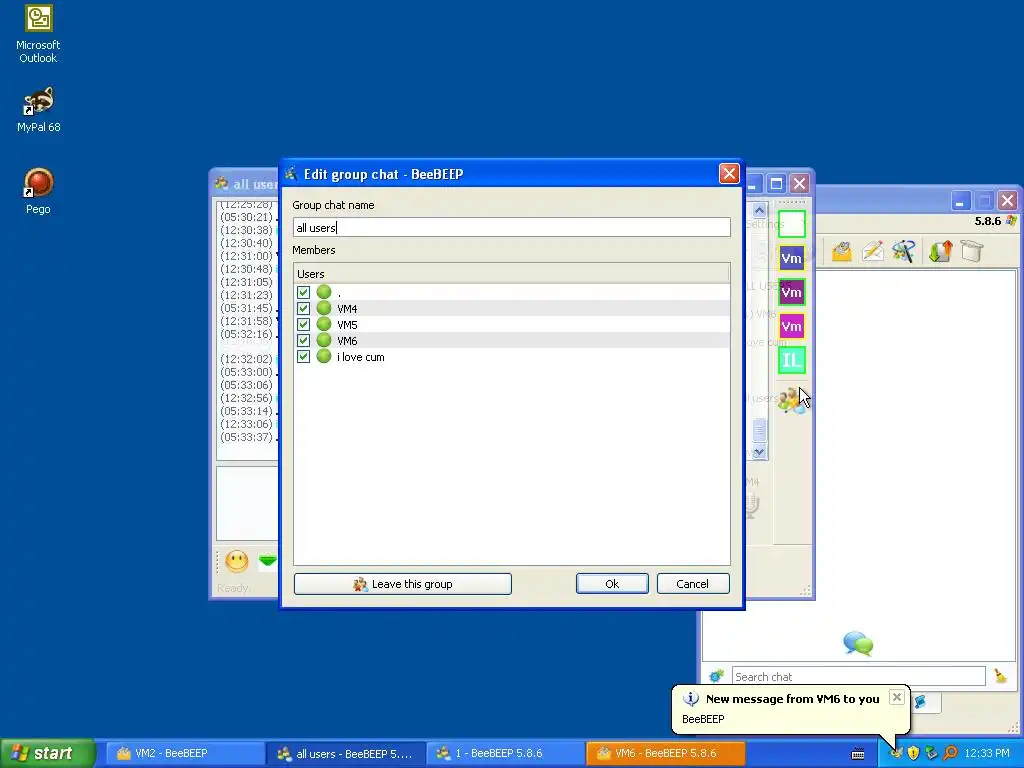Click the 5.8.6 version label
Viewport: 1024px width, 768px height.
click(987, 221)
